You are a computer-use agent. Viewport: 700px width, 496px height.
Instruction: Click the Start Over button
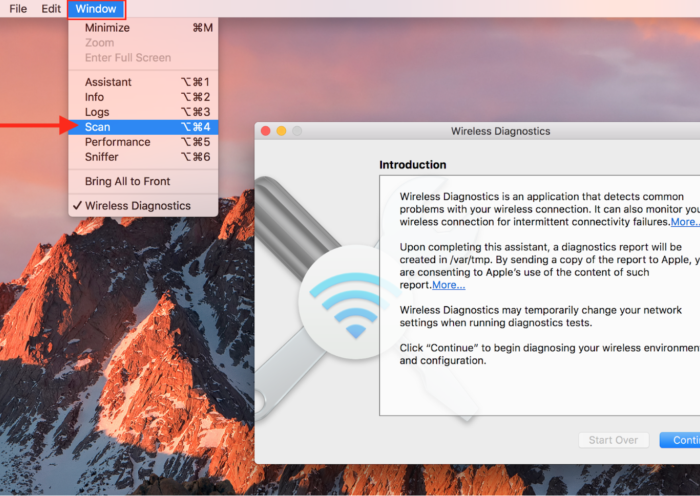tap(613, 440)
